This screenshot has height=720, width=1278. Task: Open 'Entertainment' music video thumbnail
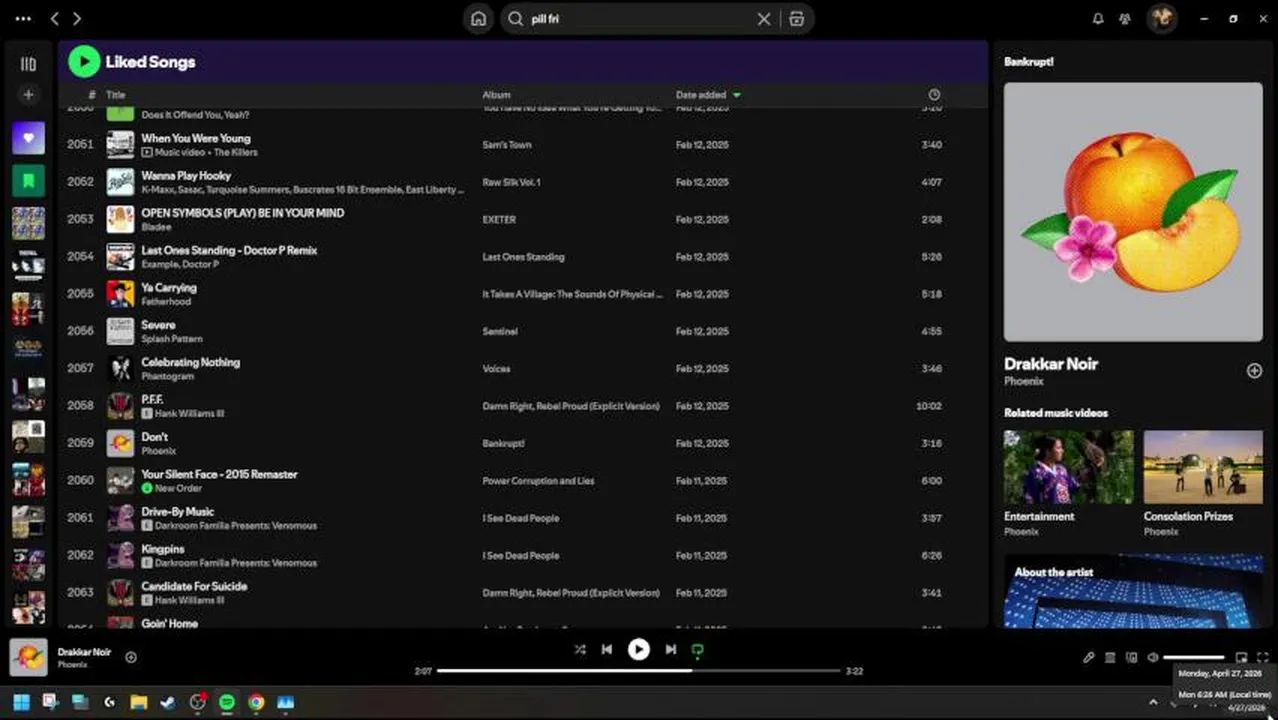pos(1069,467)
